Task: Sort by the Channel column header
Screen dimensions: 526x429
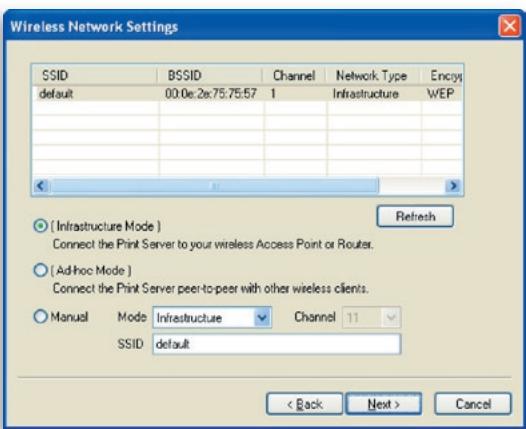Action: click(x=294, y=75)
